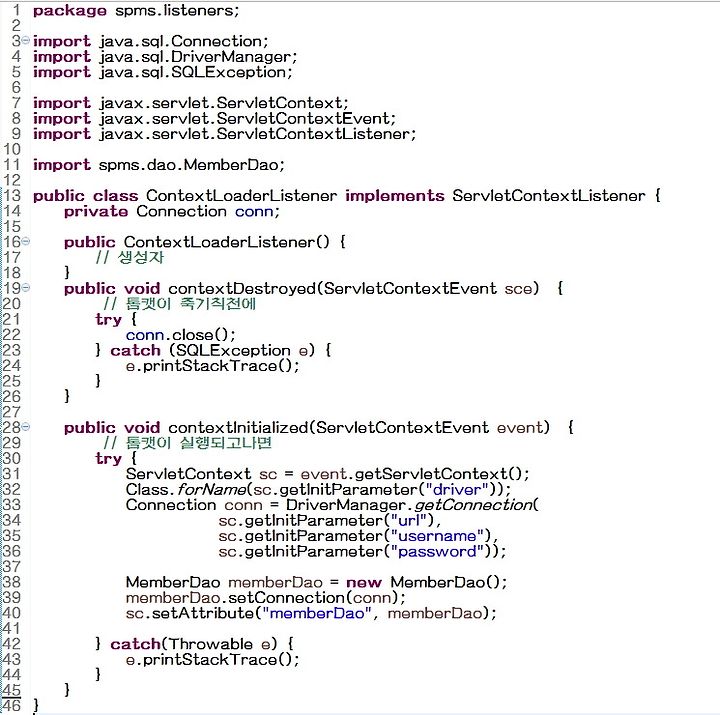Click 'spms.dao.MemberDao' import text
Image resolution: width=720 pixels, height=715 pixels.
tap(189, 165)
